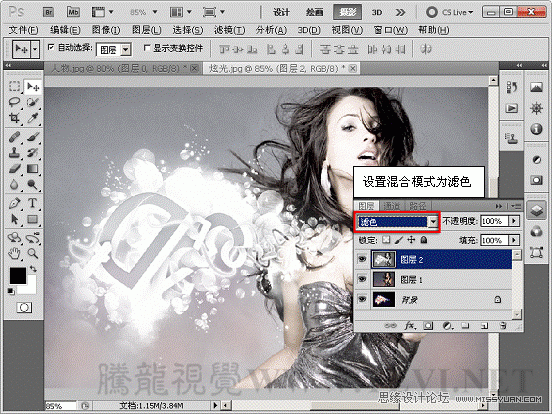Select the Eyedropper tool

point(33,118)
